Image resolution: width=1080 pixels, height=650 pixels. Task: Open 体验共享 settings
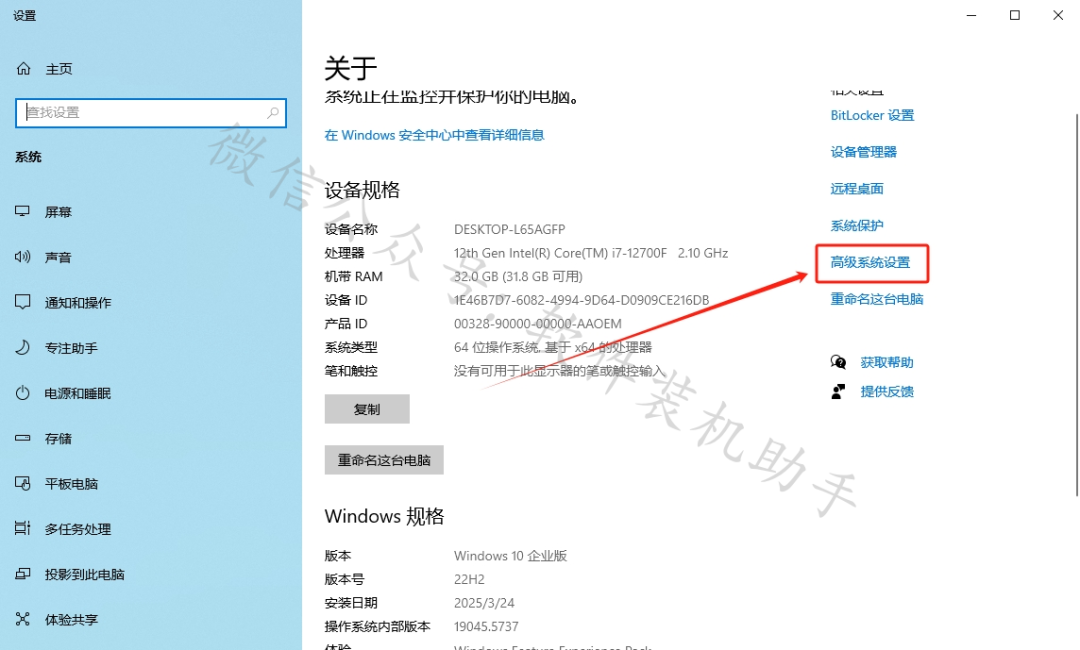pos(71,620)
